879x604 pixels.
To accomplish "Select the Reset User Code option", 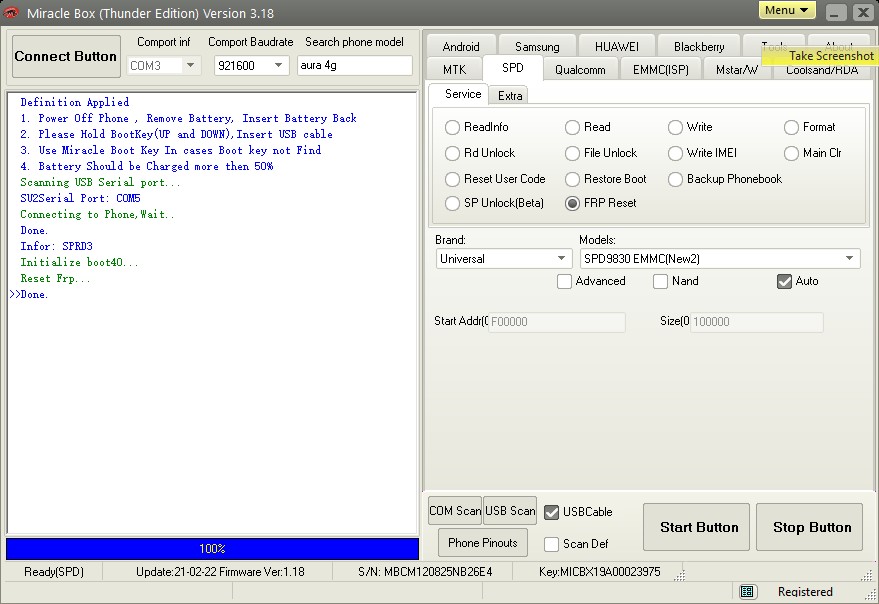I will click(x=495, y=179).
